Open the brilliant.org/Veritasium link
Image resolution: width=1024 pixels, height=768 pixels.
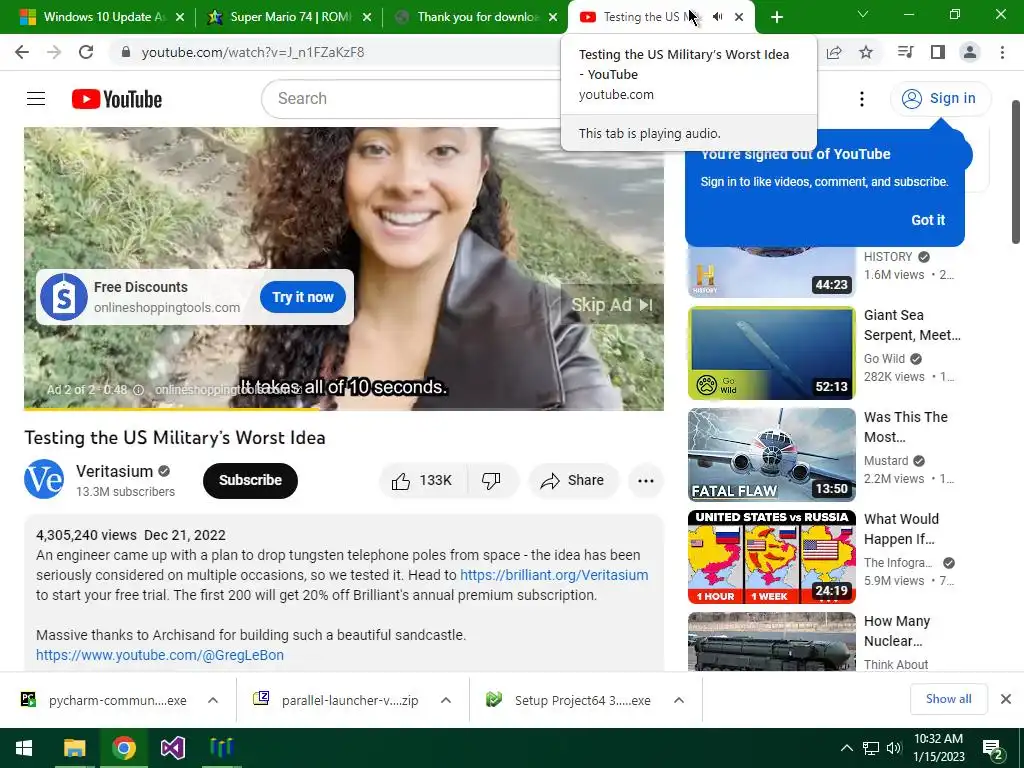pos(554,575)
